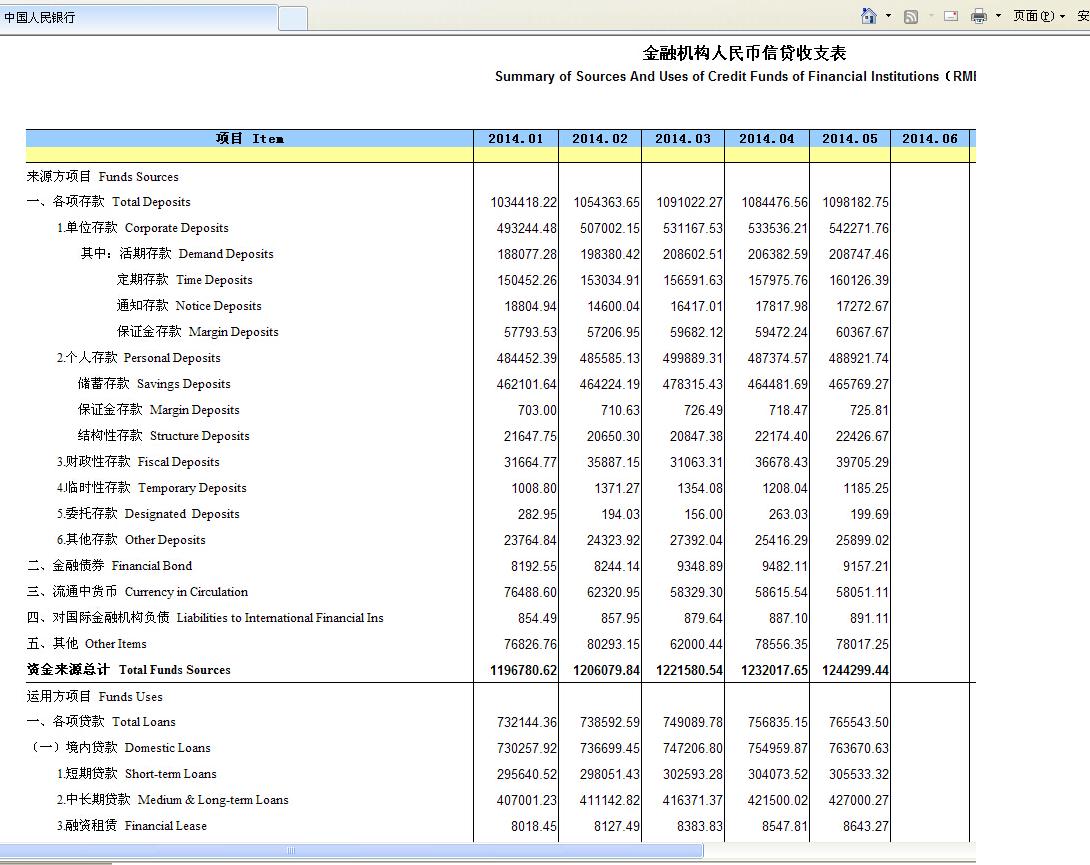Open the Print options dropdown arrow
This screenshot has width=1090, height=865.
click(x=998, y=16)
